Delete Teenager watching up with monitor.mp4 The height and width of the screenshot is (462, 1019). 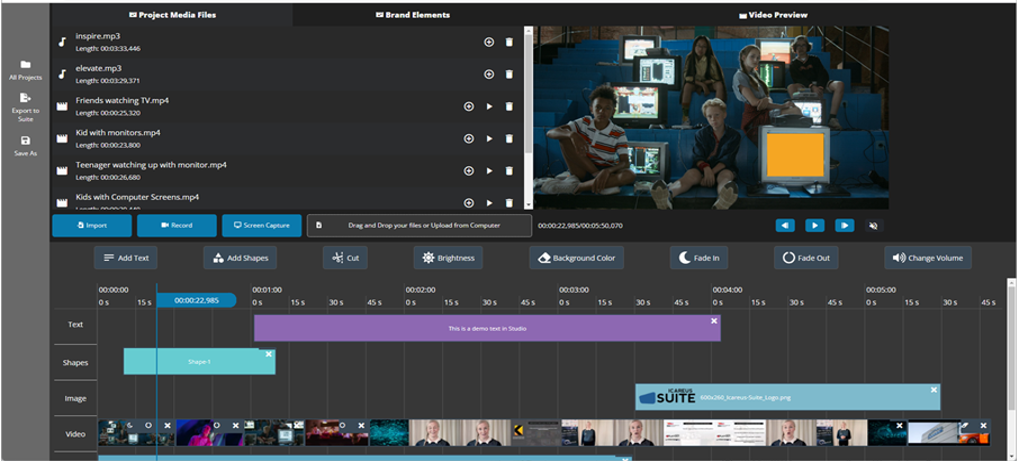(x=509, y=170)
